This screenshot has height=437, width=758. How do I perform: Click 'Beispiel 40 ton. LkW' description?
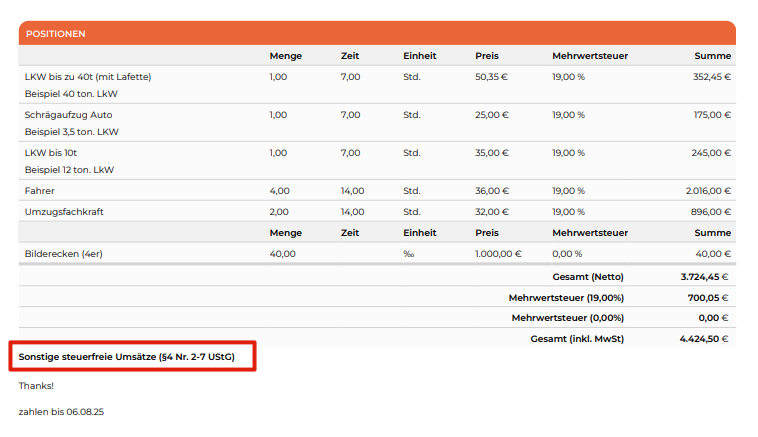pos(71,94)
